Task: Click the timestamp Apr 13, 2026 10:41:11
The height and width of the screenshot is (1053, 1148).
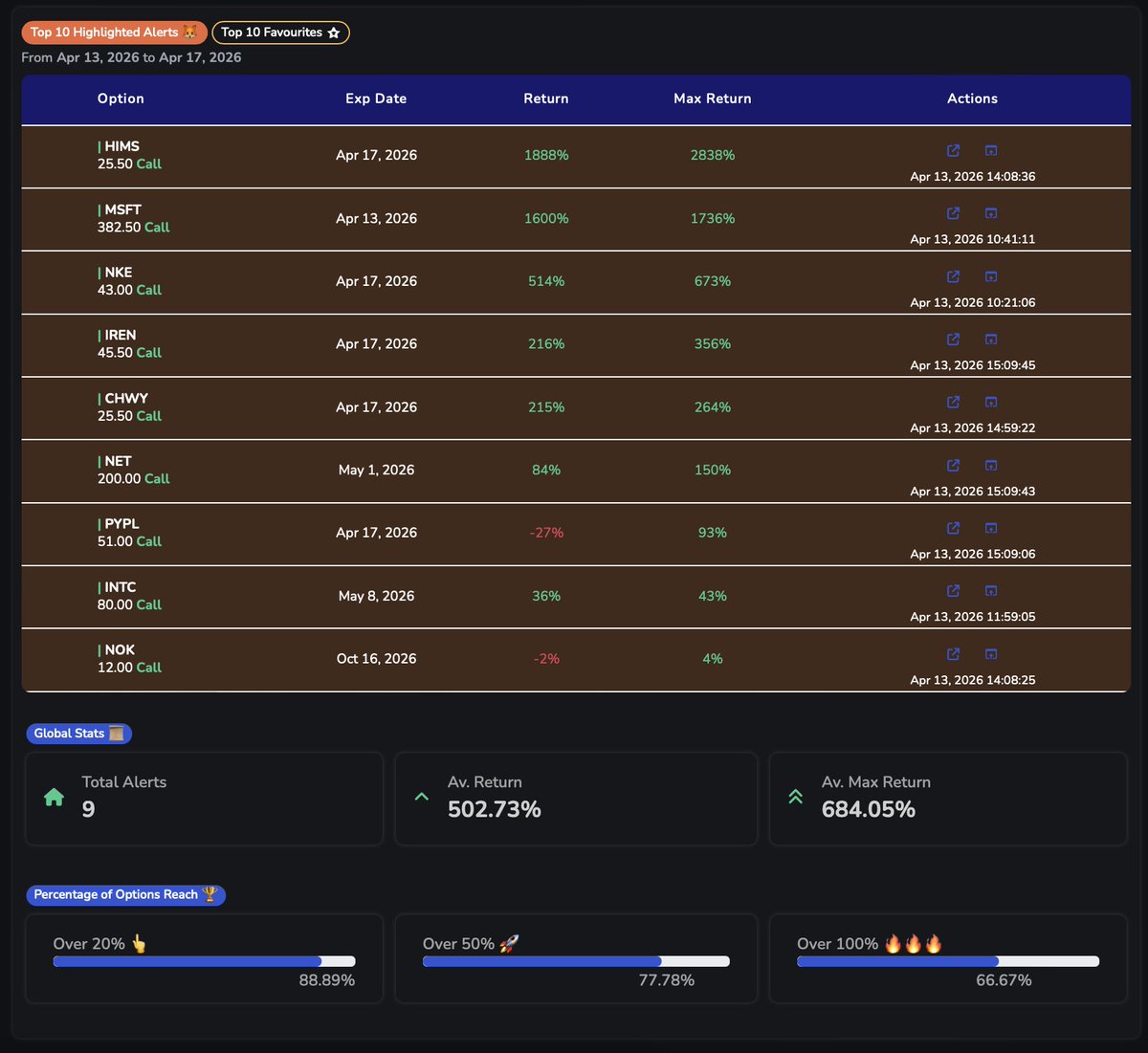Action: pos(972,239)
